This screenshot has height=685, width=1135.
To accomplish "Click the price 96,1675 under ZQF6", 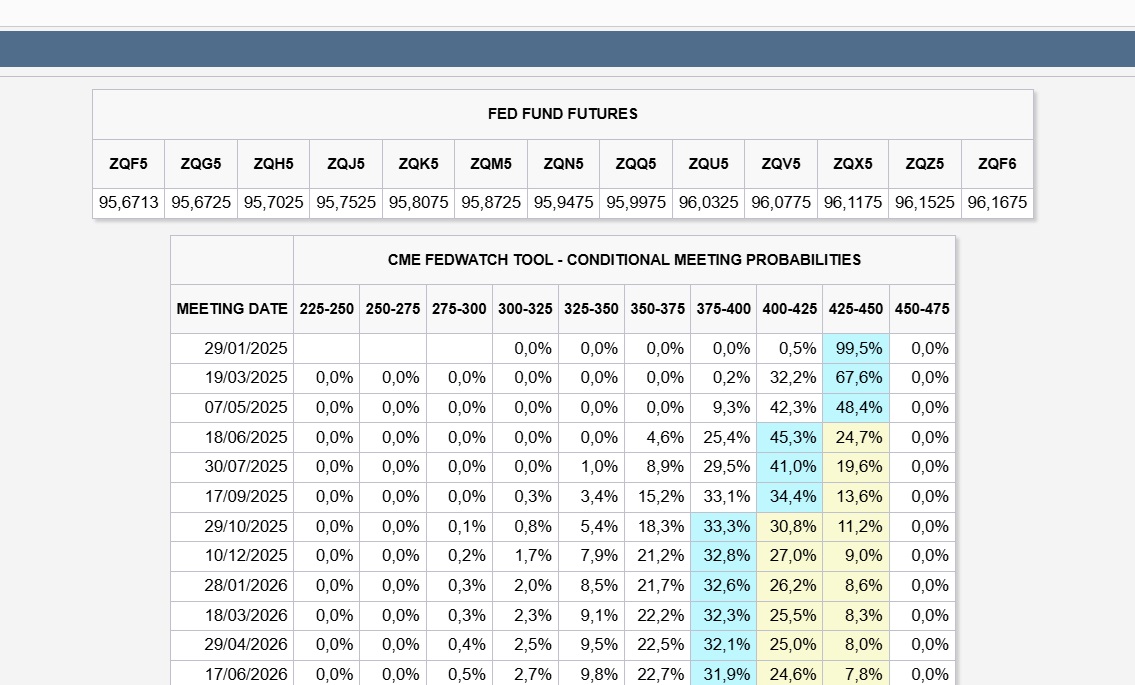I will point(996,202).
